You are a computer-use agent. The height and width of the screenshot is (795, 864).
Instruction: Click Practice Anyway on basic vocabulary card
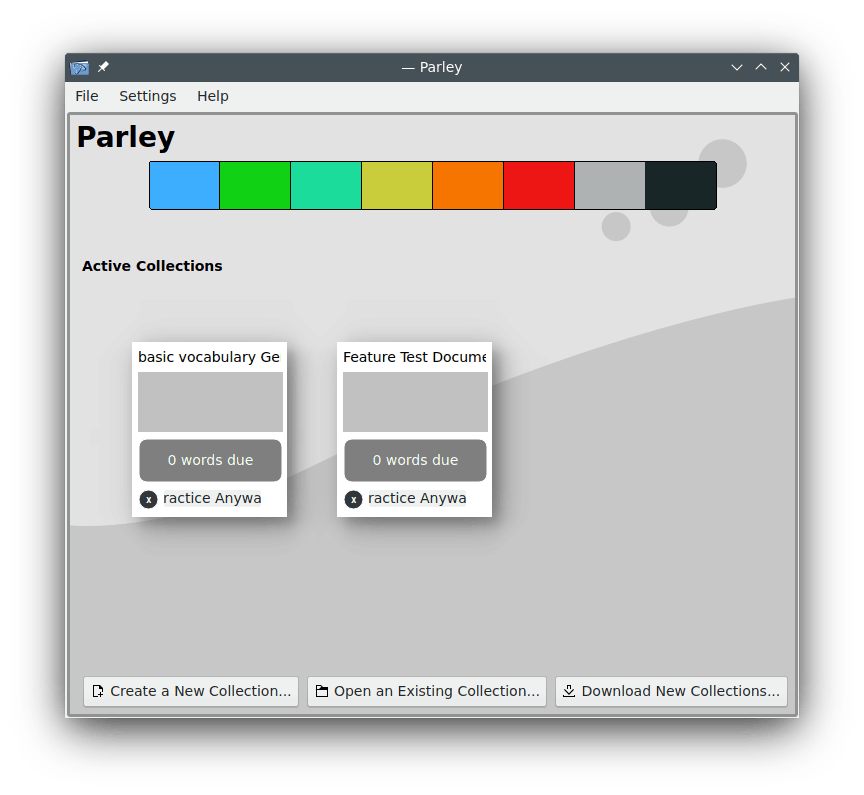(212, 498)
